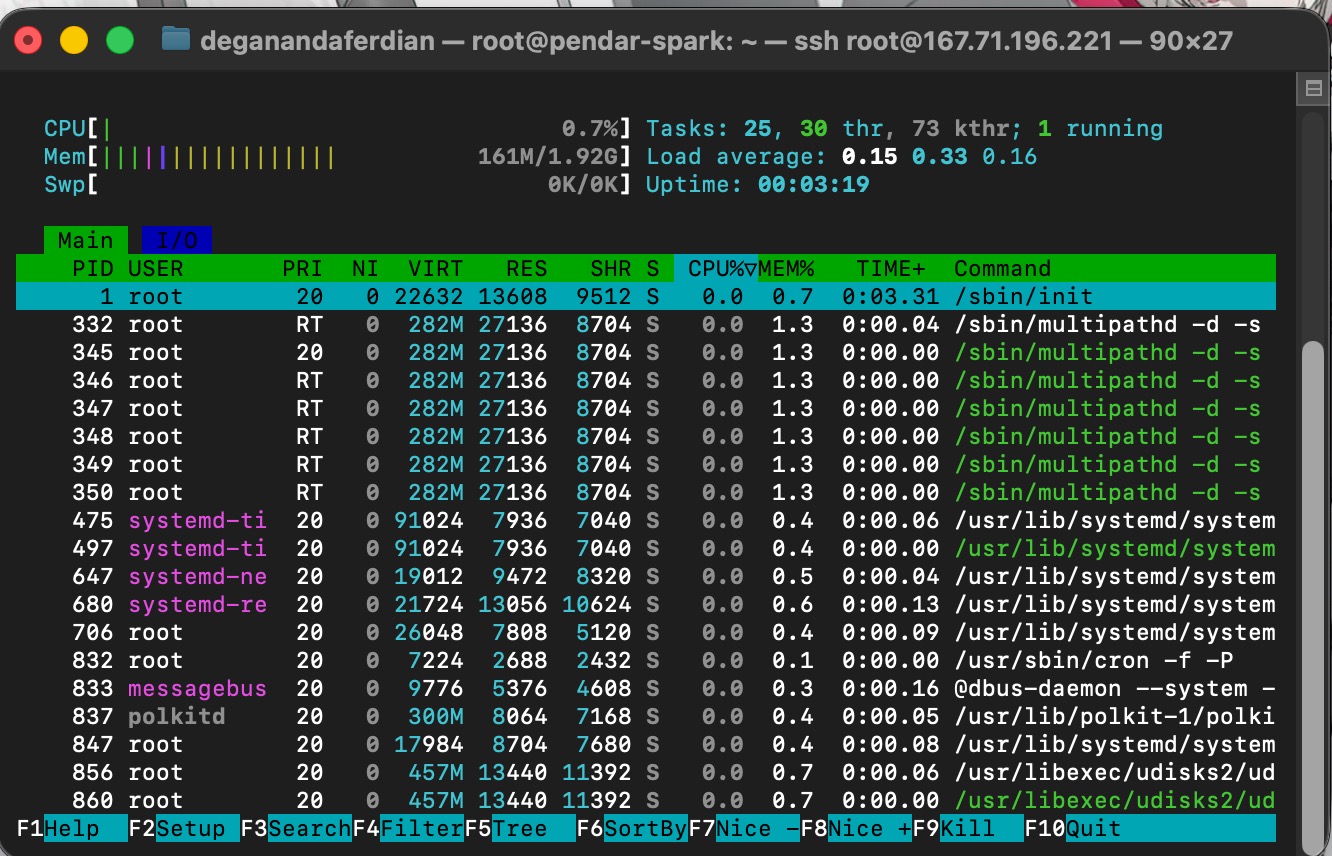Viewport: 1332px width, 856px height.
Task: Click the folder icon in title bar
Action: pyautogui.click(x=176, y=40)
